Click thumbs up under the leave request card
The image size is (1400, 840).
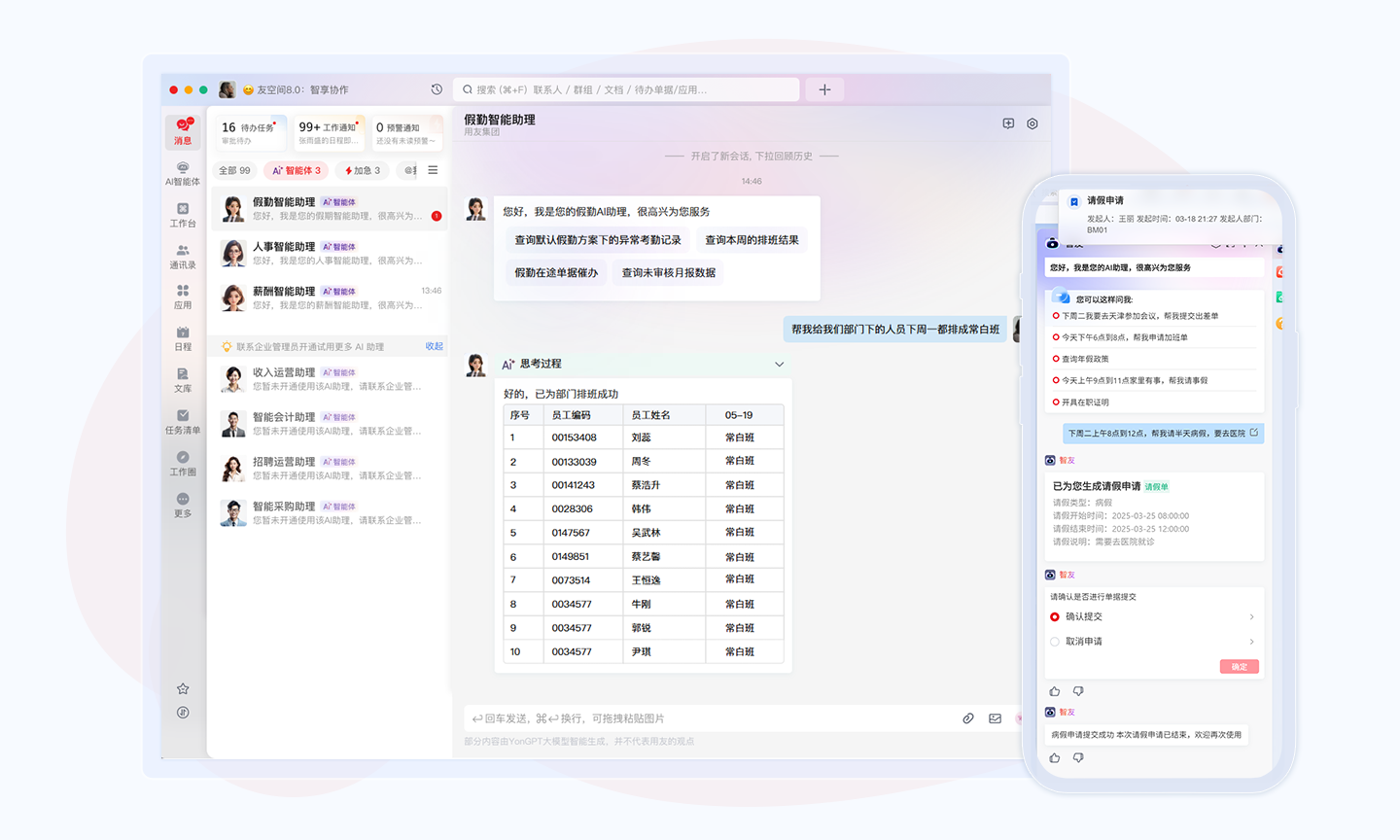pyautogui.click(x=1055, y=691)
